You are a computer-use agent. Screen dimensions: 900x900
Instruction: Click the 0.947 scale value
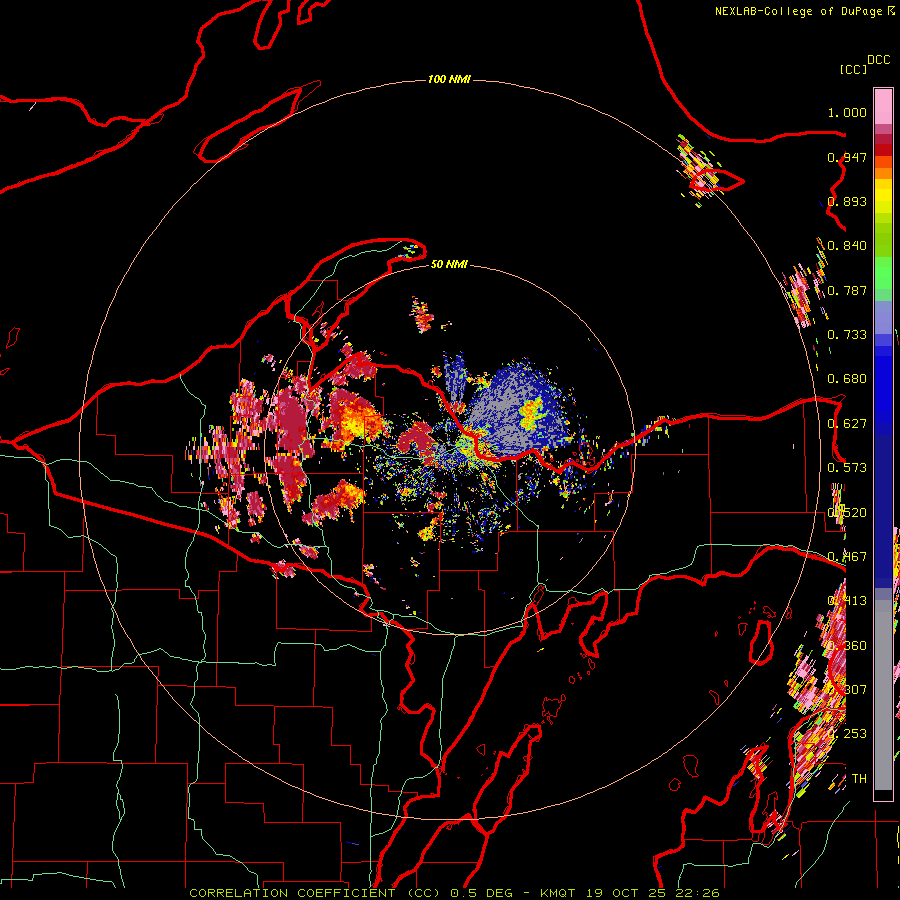pyautogui.click(x=847, y=157)
